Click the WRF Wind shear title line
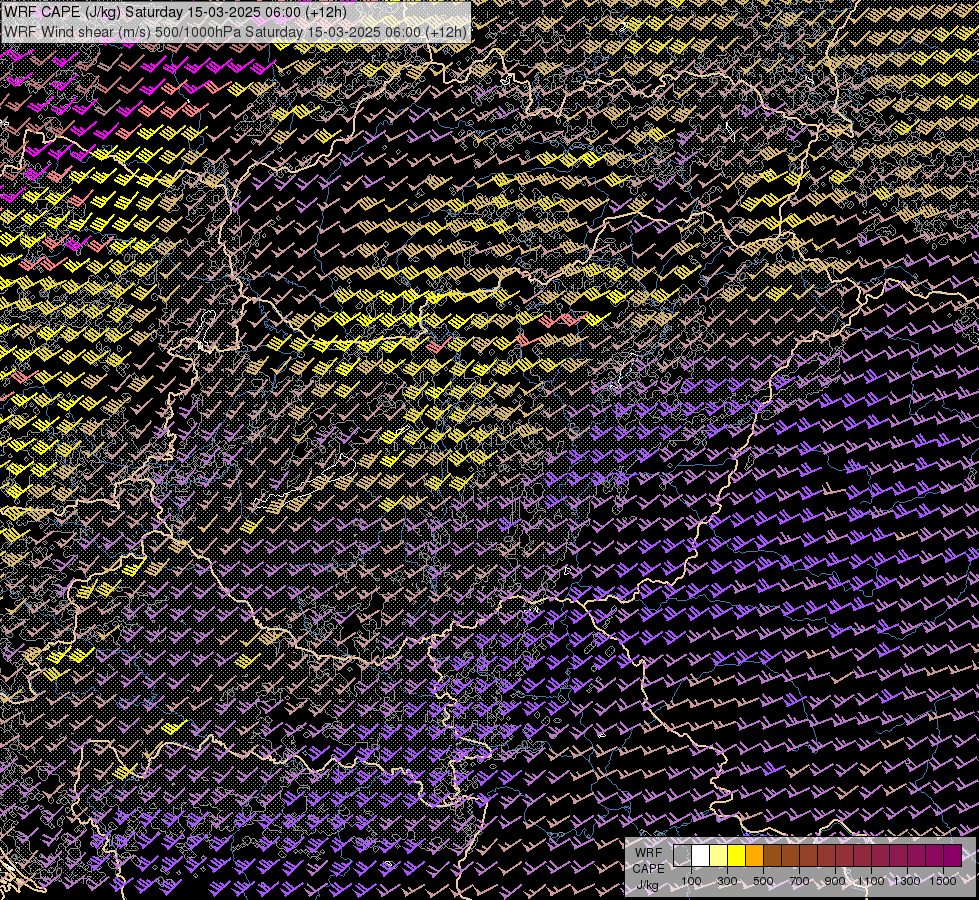Viewport: 979px width, 900px height. pos(235,32)
